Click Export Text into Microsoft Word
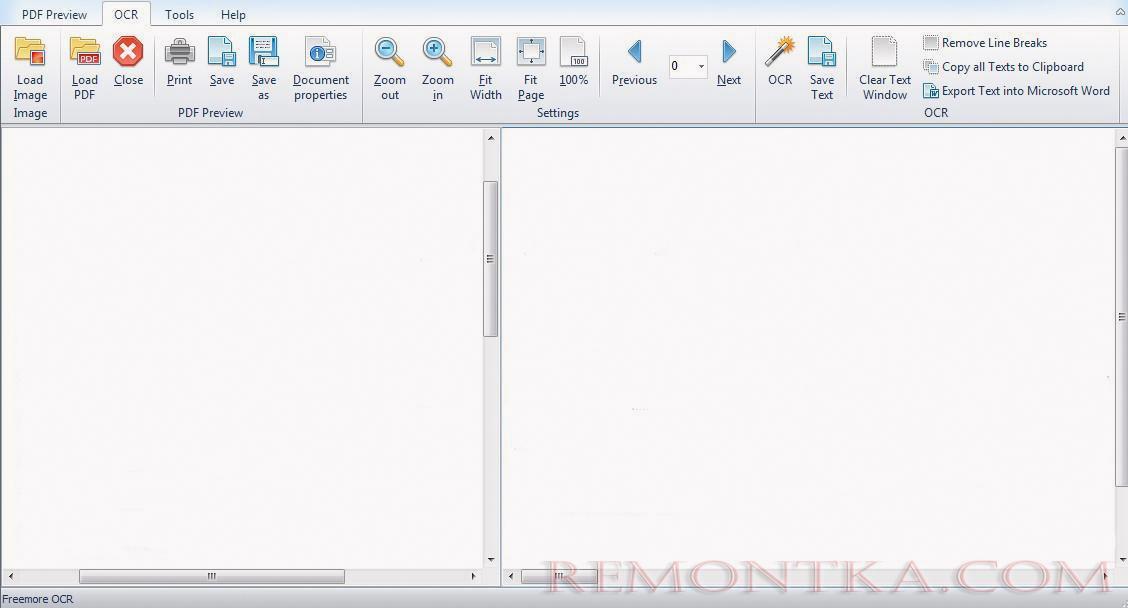 (x=1025, y=91)
